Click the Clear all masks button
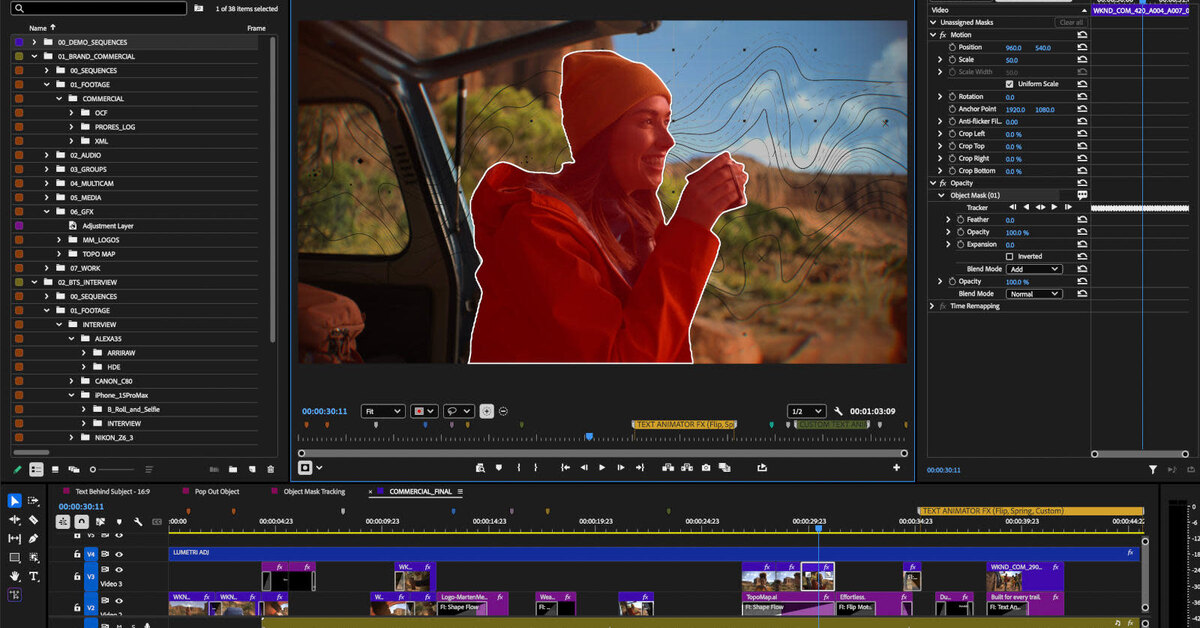Screen dimensions: 1200x628 1070,22
